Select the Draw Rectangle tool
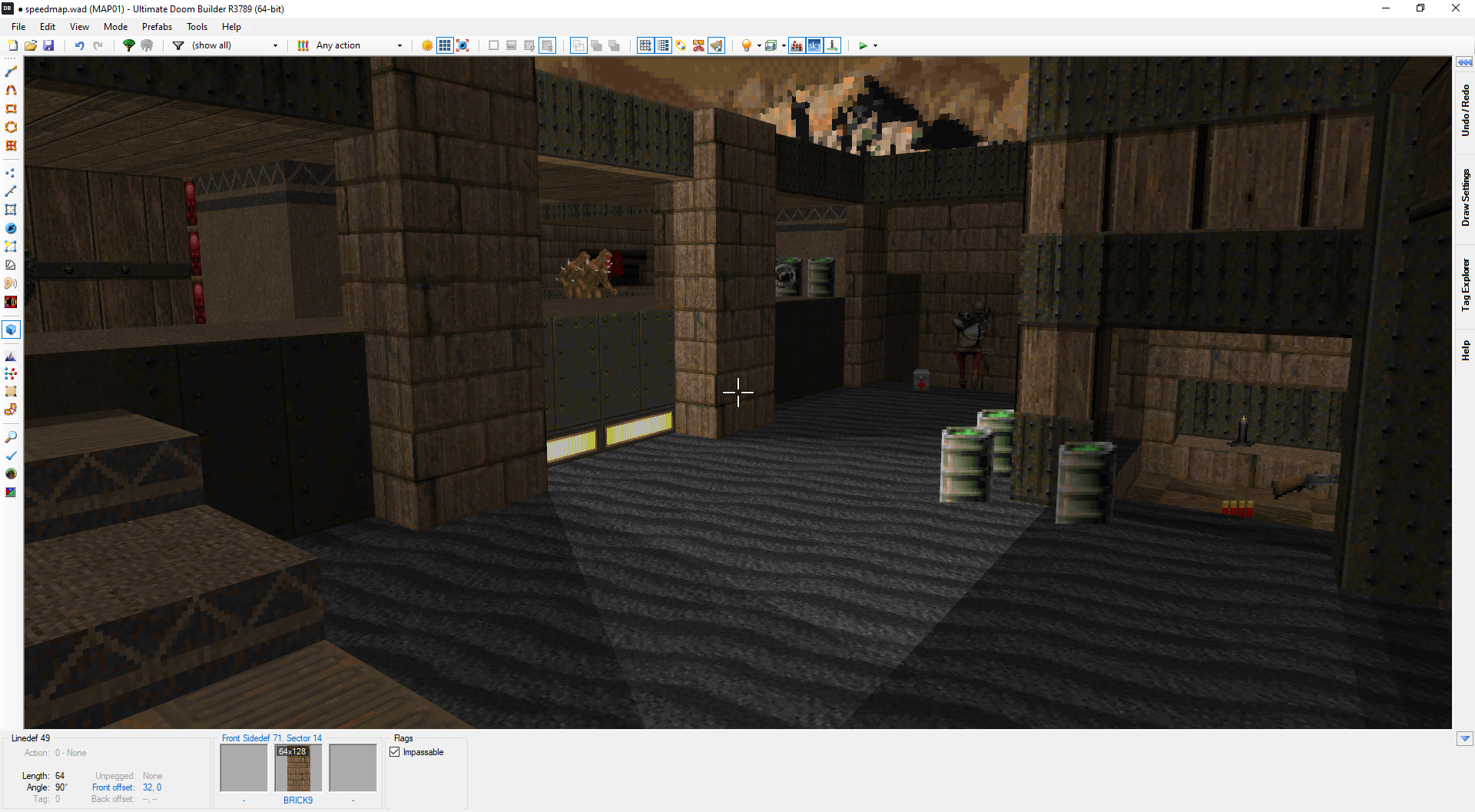1475x812 pixels. click(x=11, y=108)
